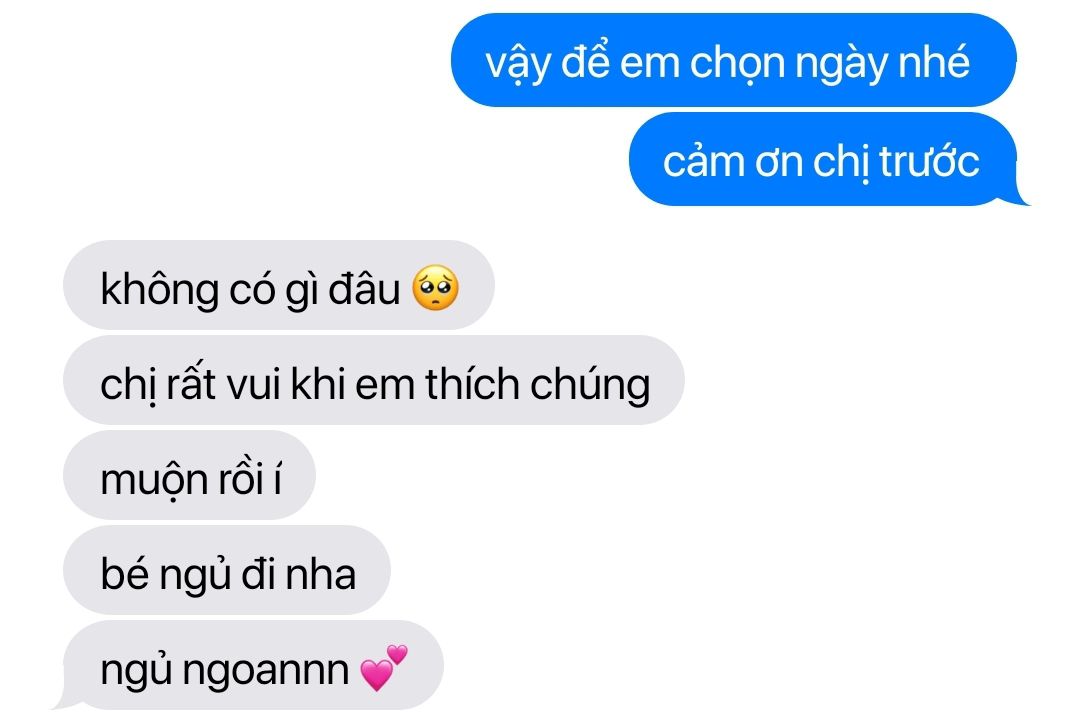This screenshot has width=1080, height=720.
Task: Select the blue message 'vậy để em chọn ngày nhé'
Action: pyautogui.click(x=733, y=60)
